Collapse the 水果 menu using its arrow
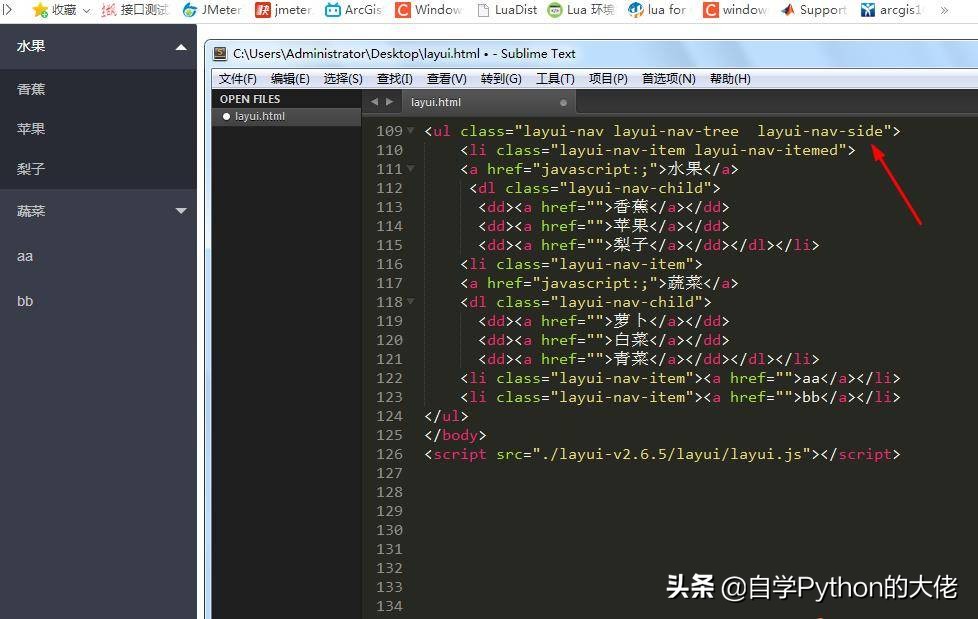Image resolution: width=978 pixels, height=619 pixels. coord(181,47)
